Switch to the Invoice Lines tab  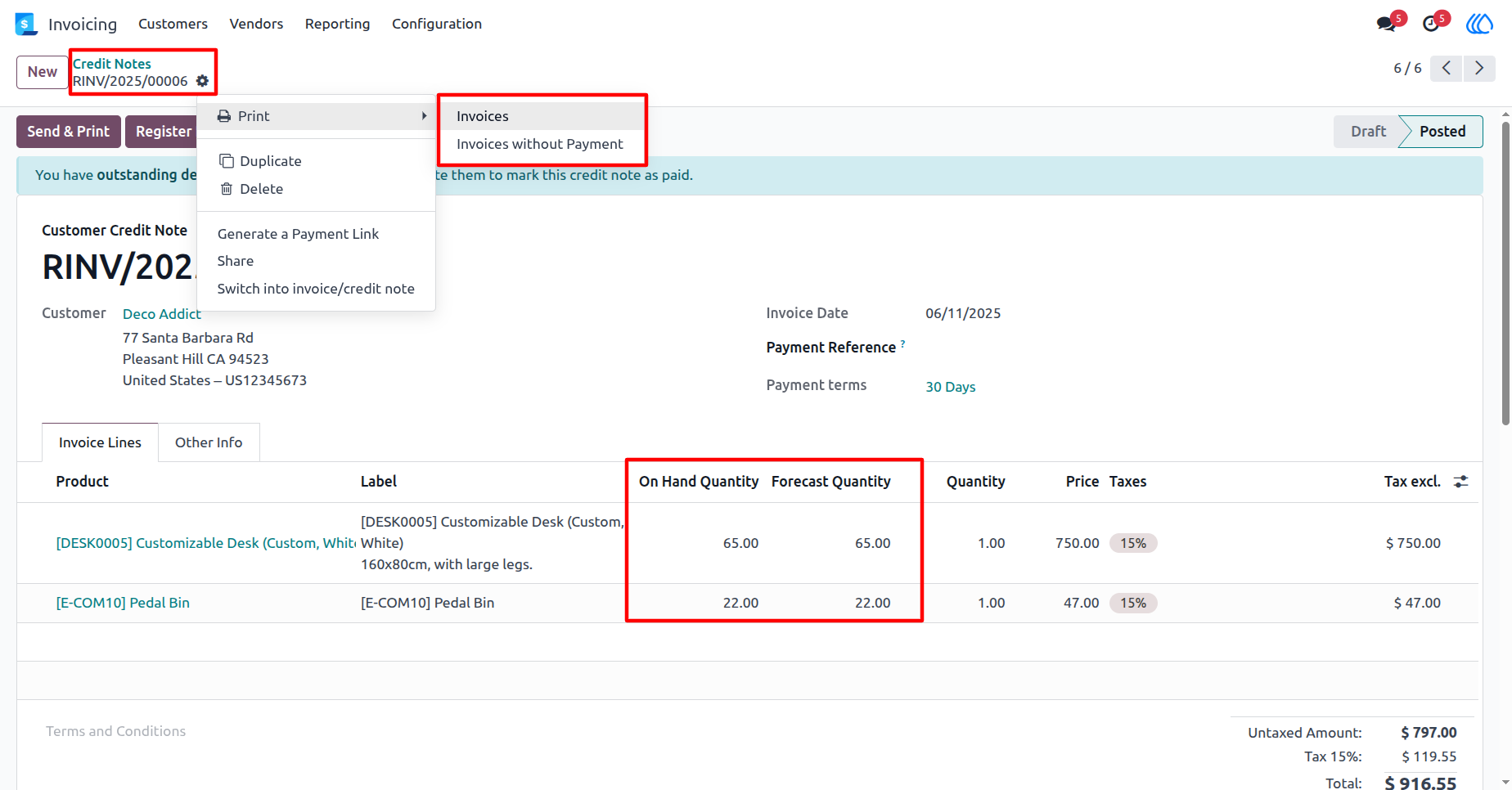[100, 442]
